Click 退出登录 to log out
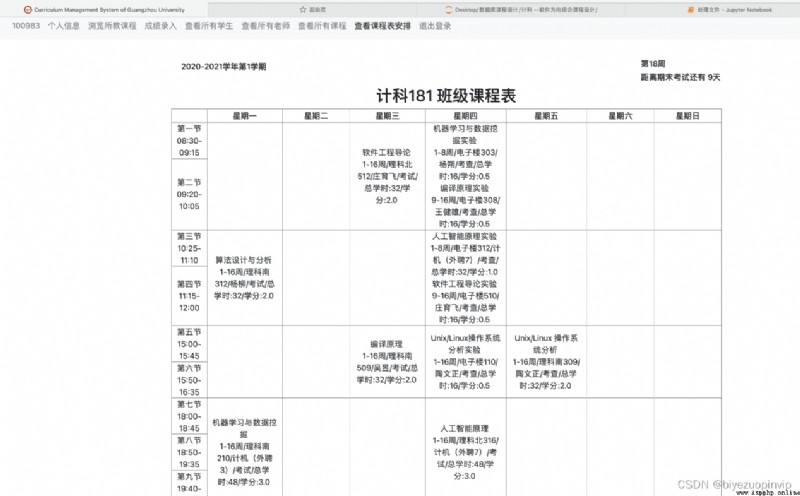This screenshot has width=800, height=496. click(x=435, y=26)
